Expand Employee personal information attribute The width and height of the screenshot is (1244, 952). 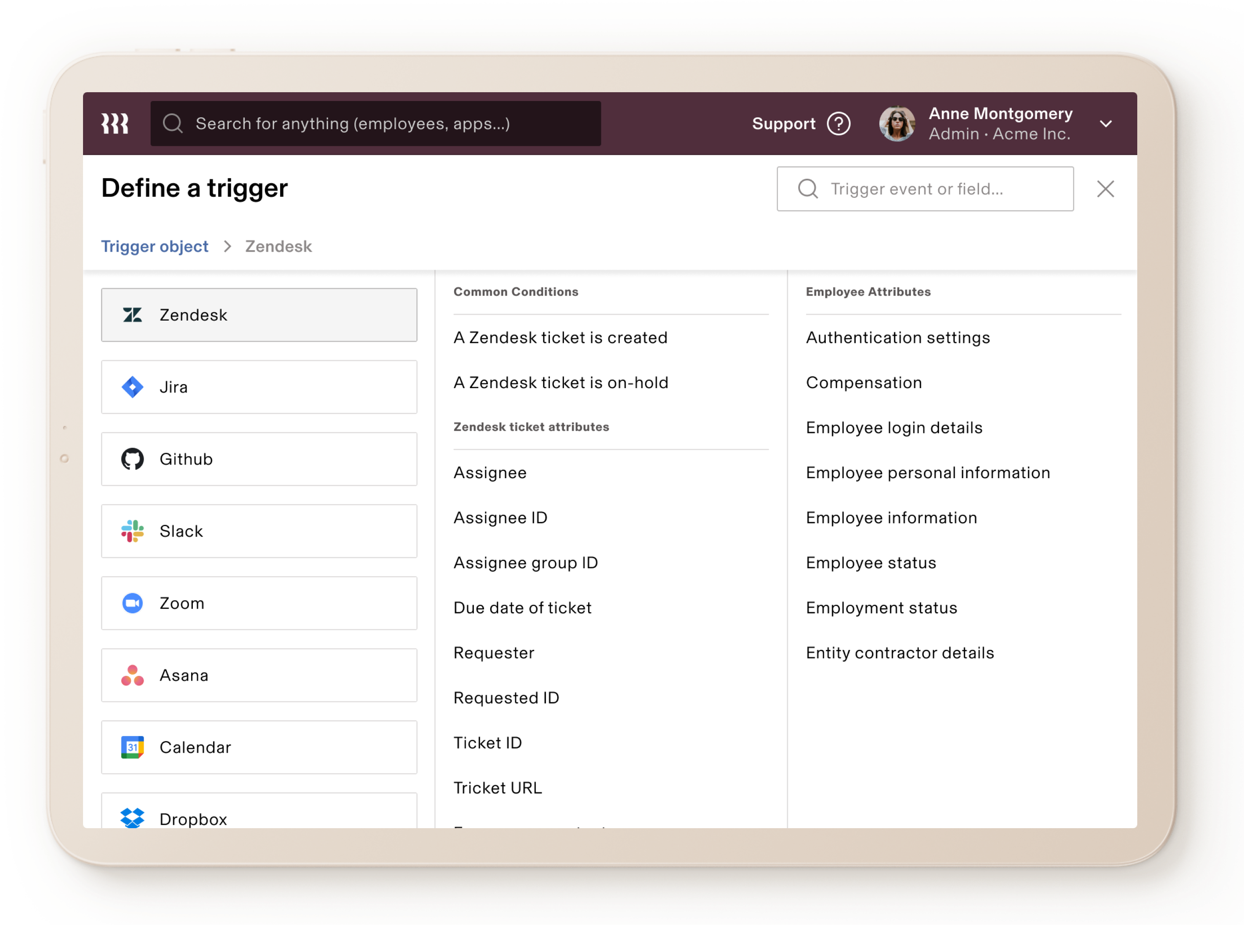928,472
